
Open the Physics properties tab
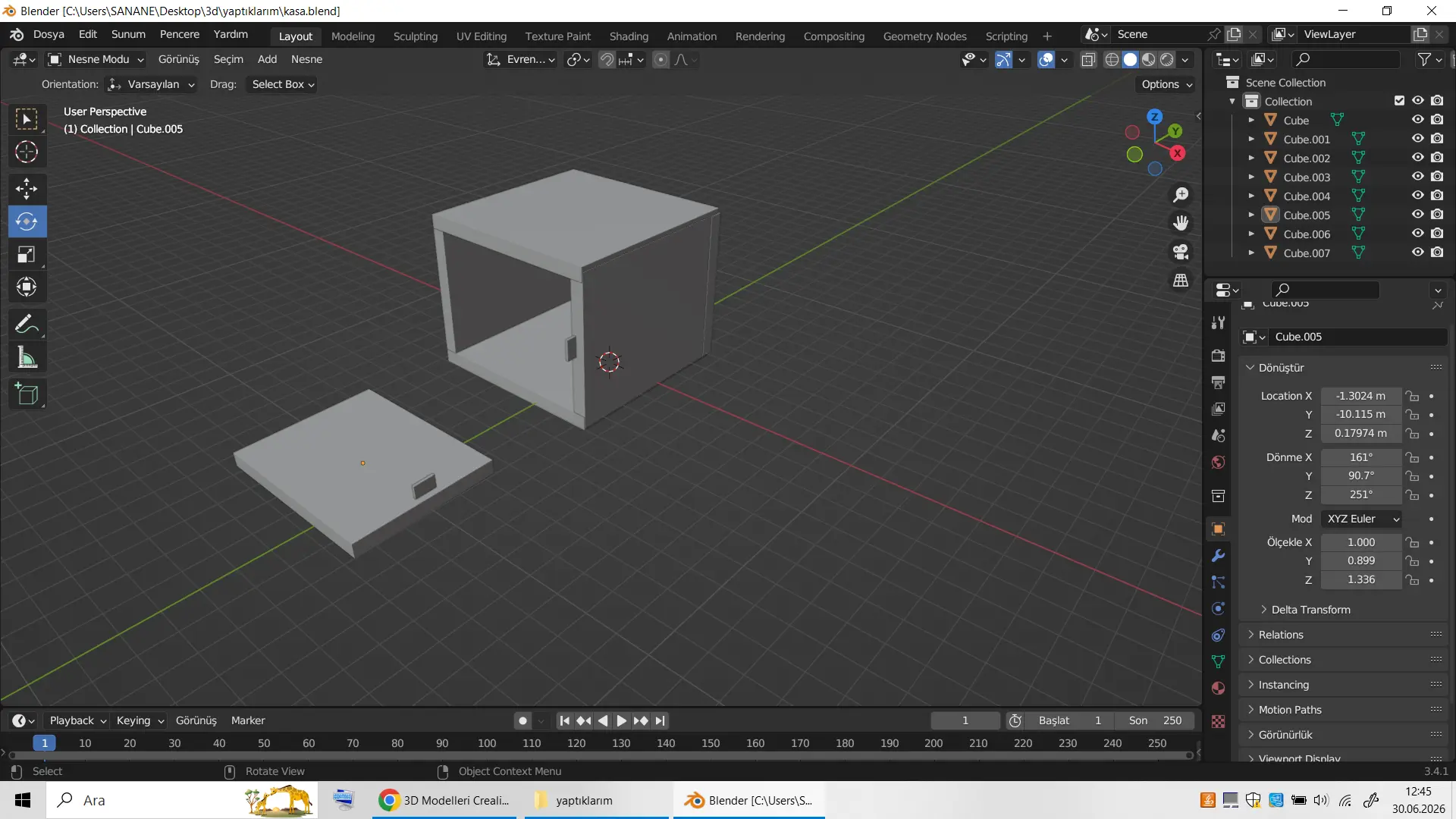[1219, 609]
